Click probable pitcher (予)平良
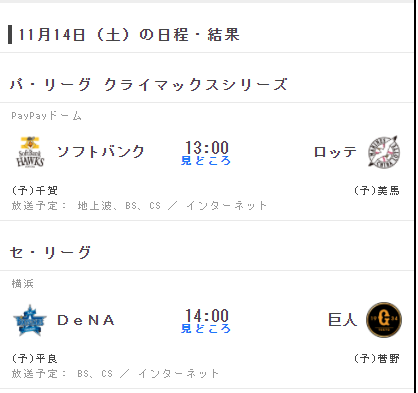 click(35, 358)
